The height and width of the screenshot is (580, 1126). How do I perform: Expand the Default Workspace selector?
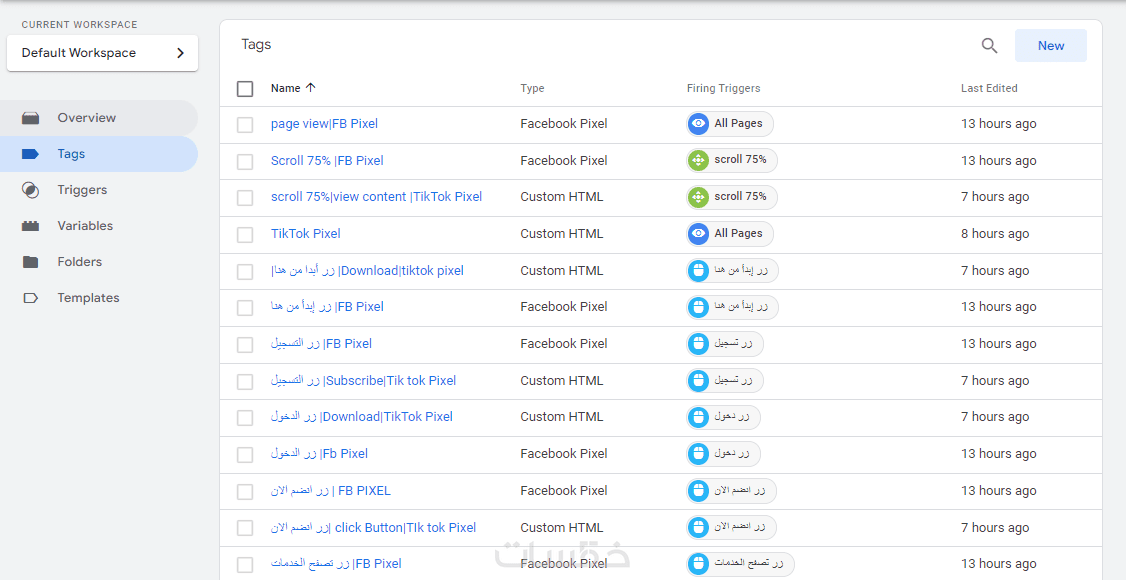(102, 53)
